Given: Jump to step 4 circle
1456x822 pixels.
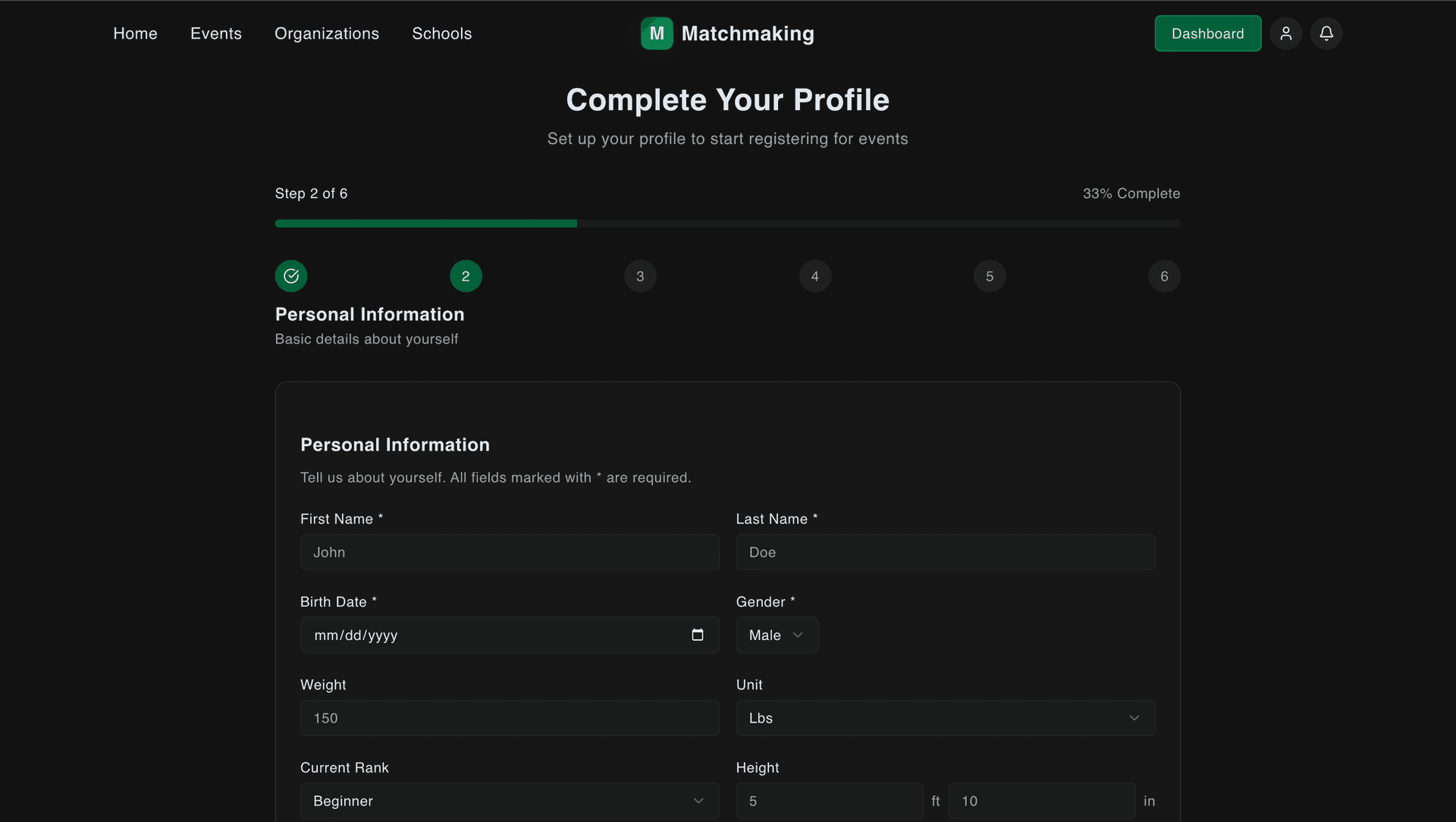Looking at the screenshot, I should 815,276.
